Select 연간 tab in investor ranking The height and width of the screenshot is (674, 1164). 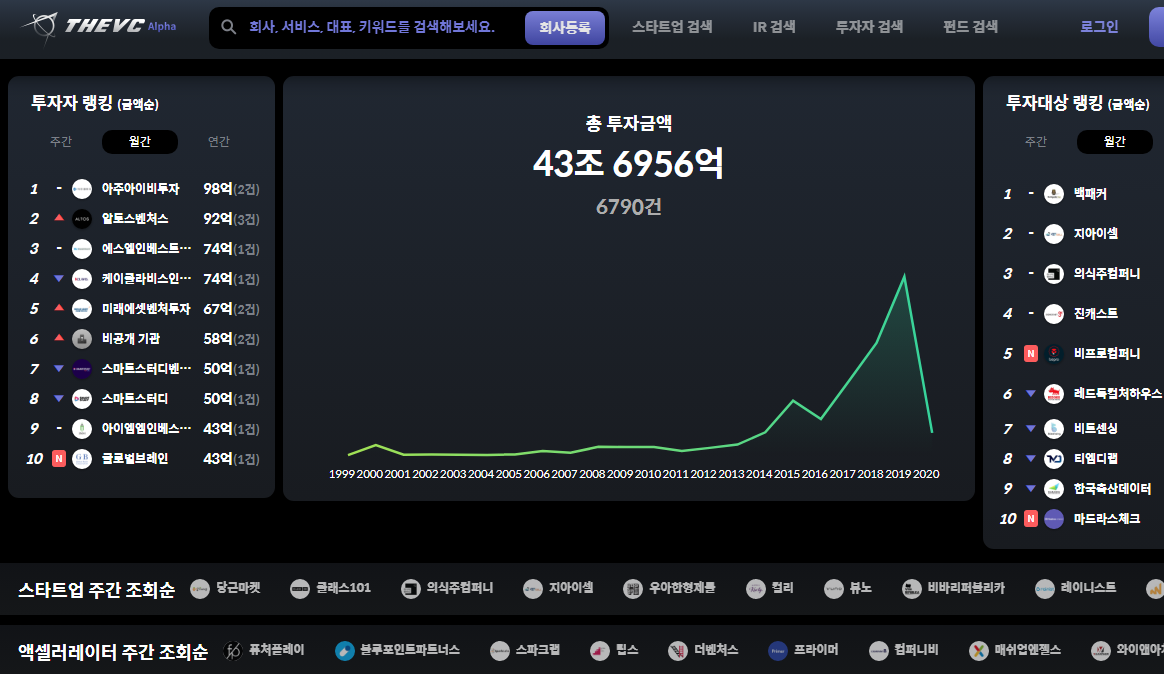pos(218,142)
